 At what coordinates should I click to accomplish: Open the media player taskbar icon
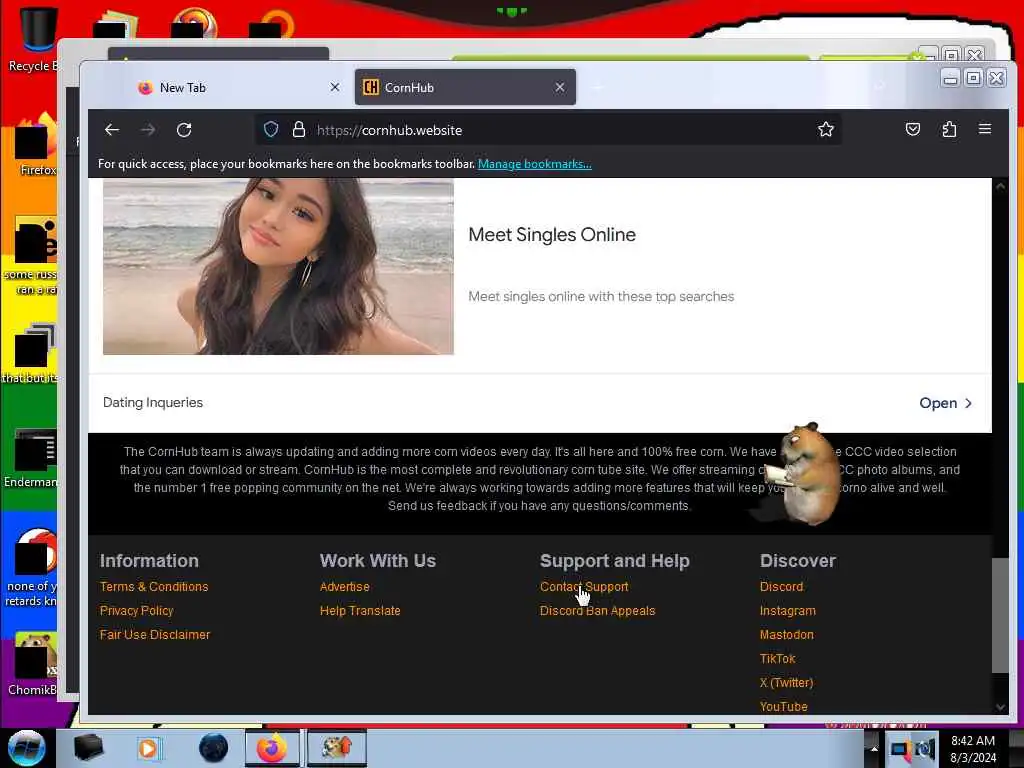click(148, 748)
